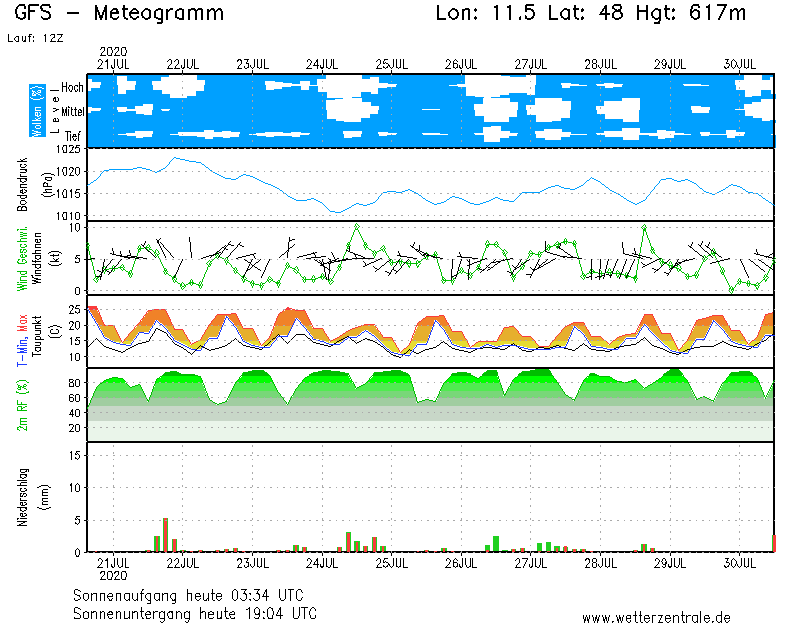Click the "Niederschlag" axis label

coord(22,497)
